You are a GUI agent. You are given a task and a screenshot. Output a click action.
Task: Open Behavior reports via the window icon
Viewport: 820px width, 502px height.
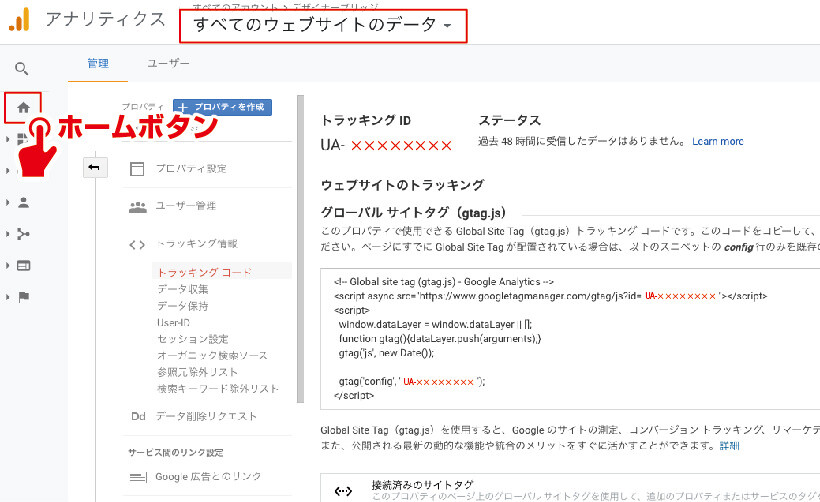(23, 265)
